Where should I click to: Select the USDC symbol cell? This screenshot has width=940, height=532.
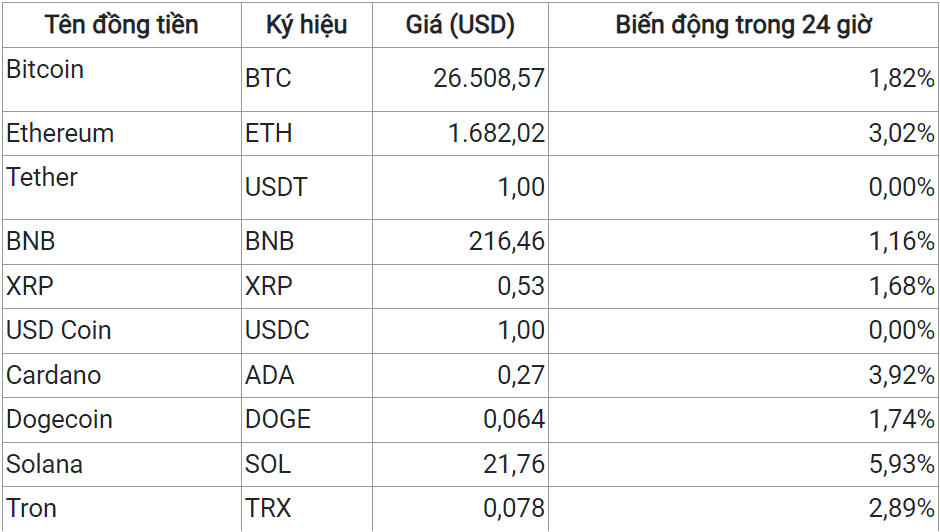[x=307, y=331]
